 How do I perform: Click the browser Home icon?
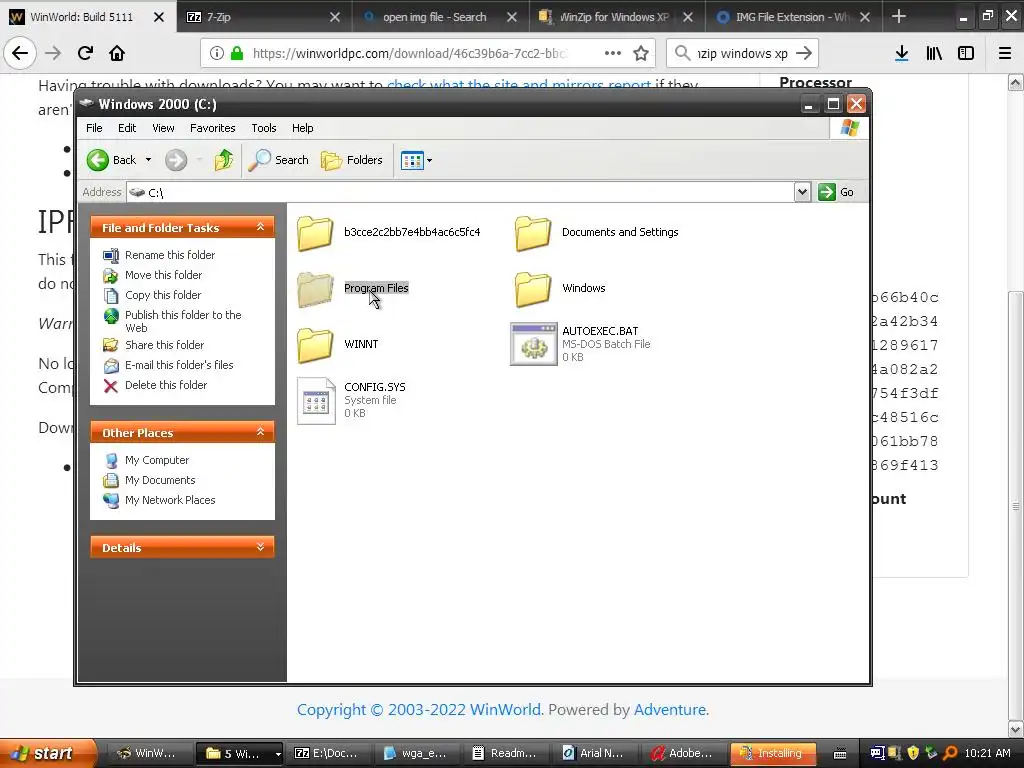(x=117, y=53)
